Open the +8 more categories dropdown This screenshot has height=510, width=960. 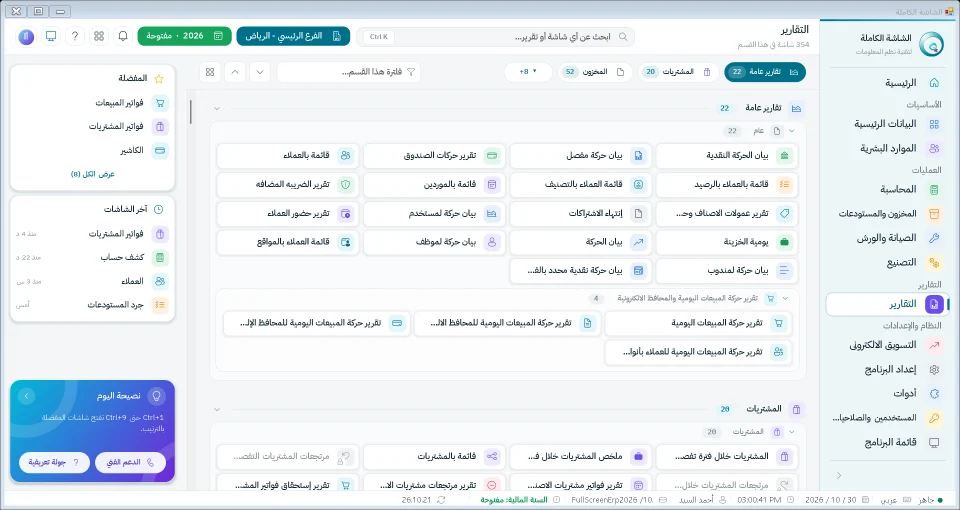pos(528,72)
